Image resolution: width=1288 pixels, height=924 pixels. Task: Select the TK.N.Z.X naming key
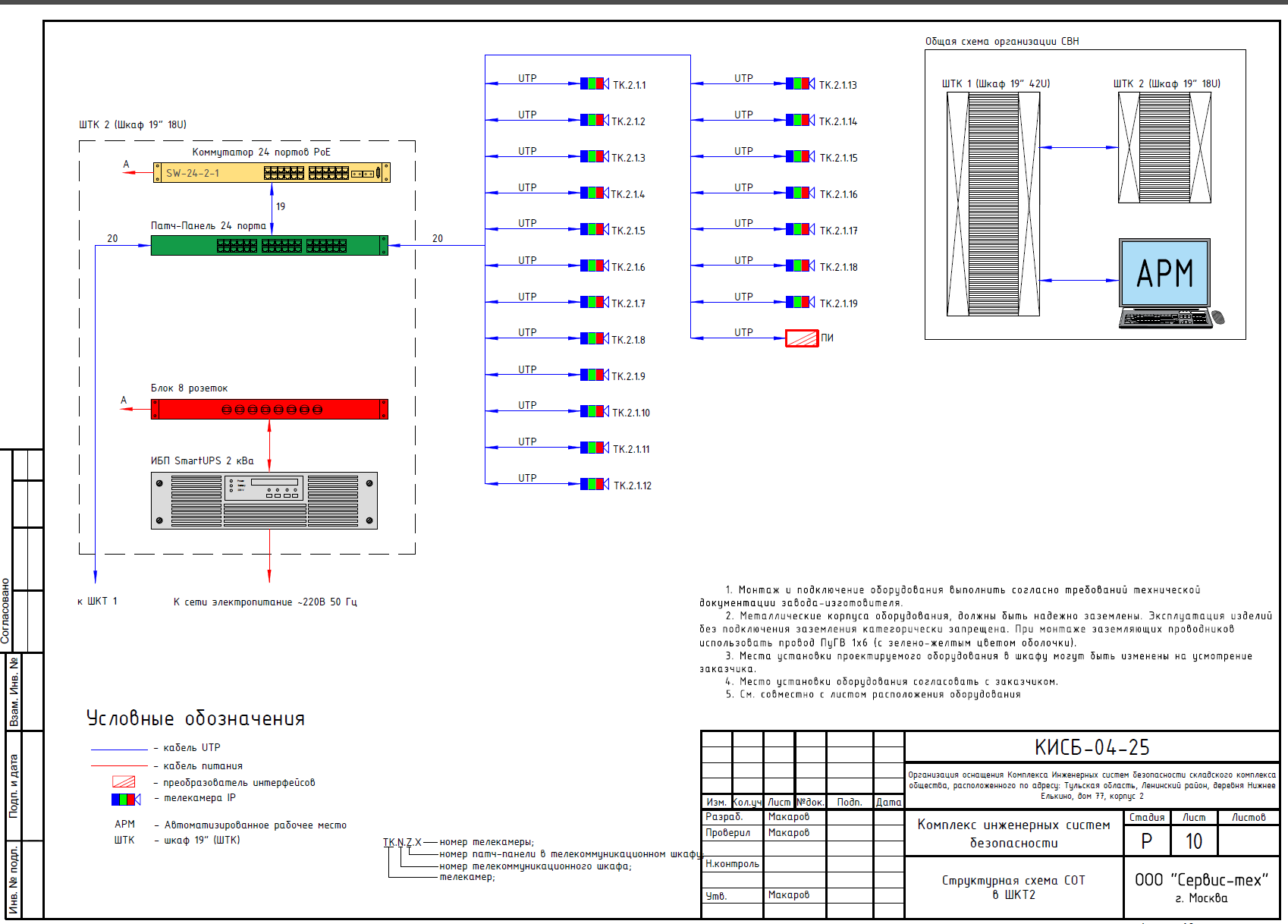(402, 842)
